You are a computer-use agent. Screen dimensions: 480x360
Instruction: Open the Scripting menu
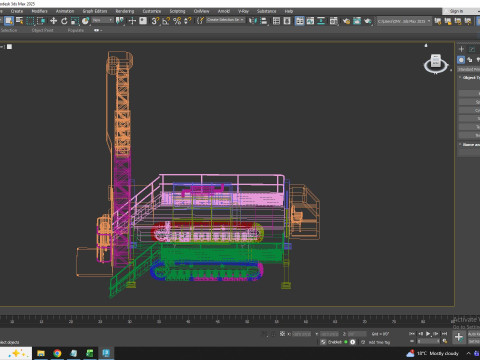[x=177, y=11]
